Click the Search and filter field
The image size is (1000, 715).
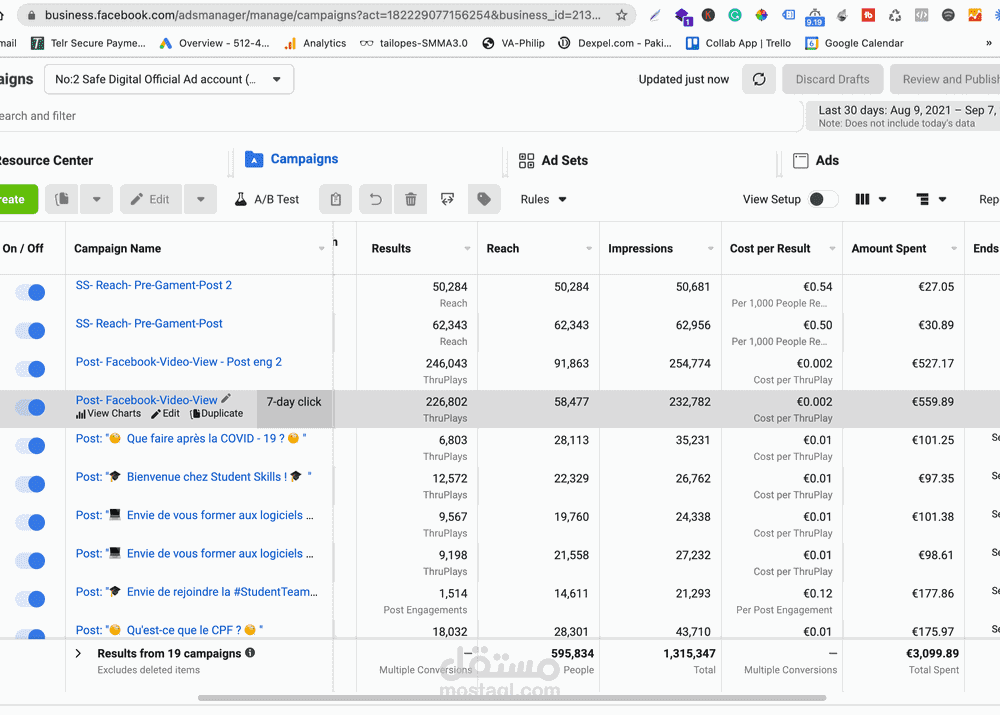click(401, 116)
